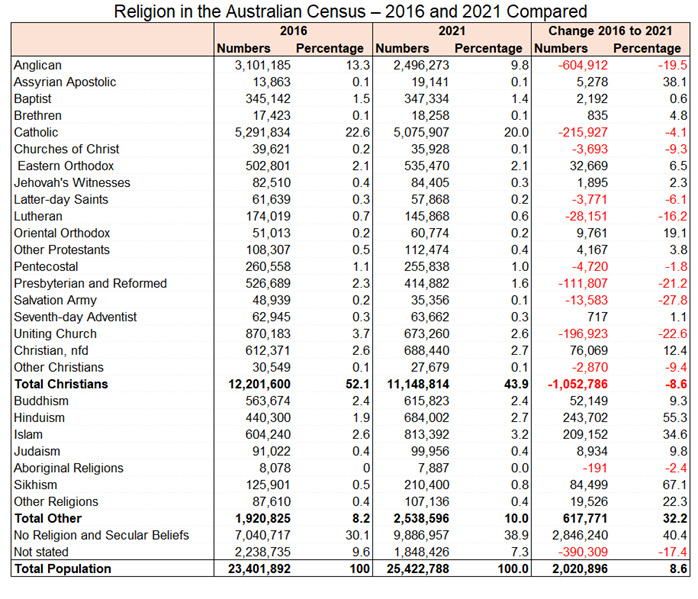Viewport: 698px width, 599px height.
Task: Click the table title about Religion in the Australian Census
Action: (349, 12)
